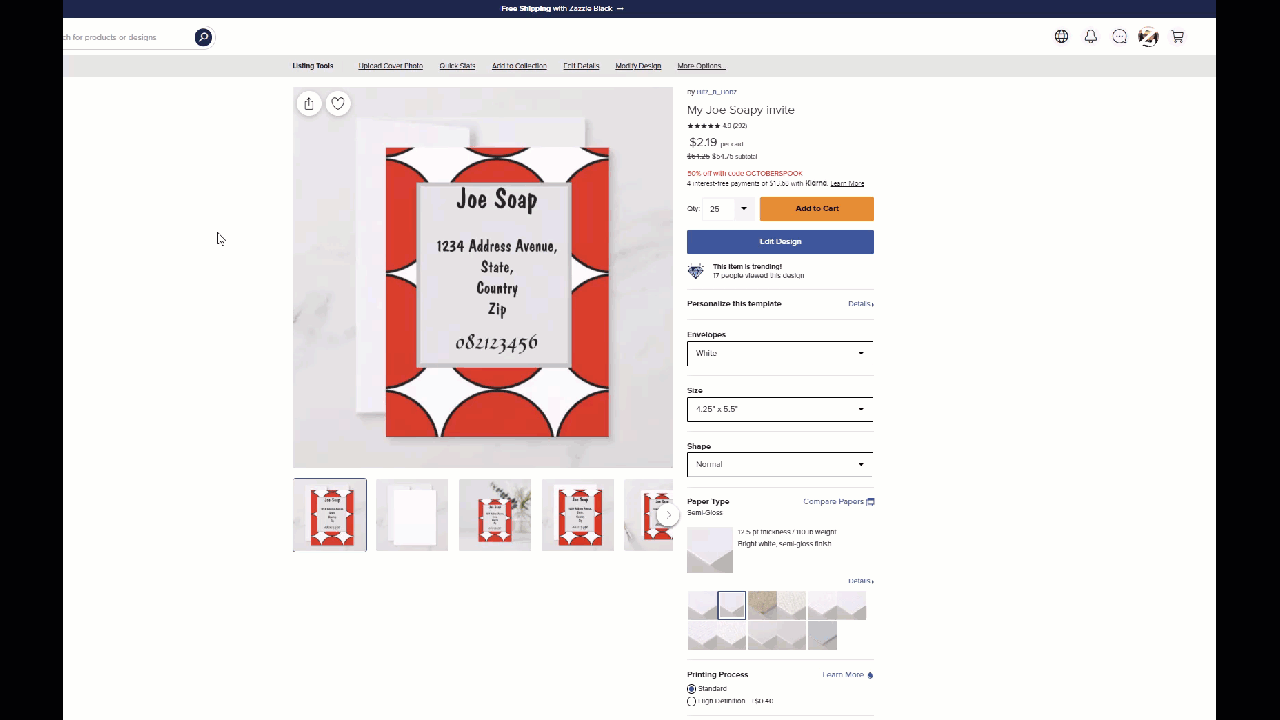This screenshot has width=1280, height=720.
Task: Open the user profile avatar
Action: 1148,37
